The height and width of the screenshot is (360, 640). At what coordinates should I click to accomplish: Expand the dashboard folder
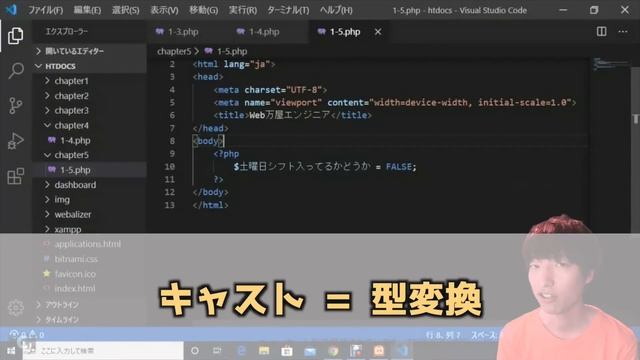pos(47,184)
